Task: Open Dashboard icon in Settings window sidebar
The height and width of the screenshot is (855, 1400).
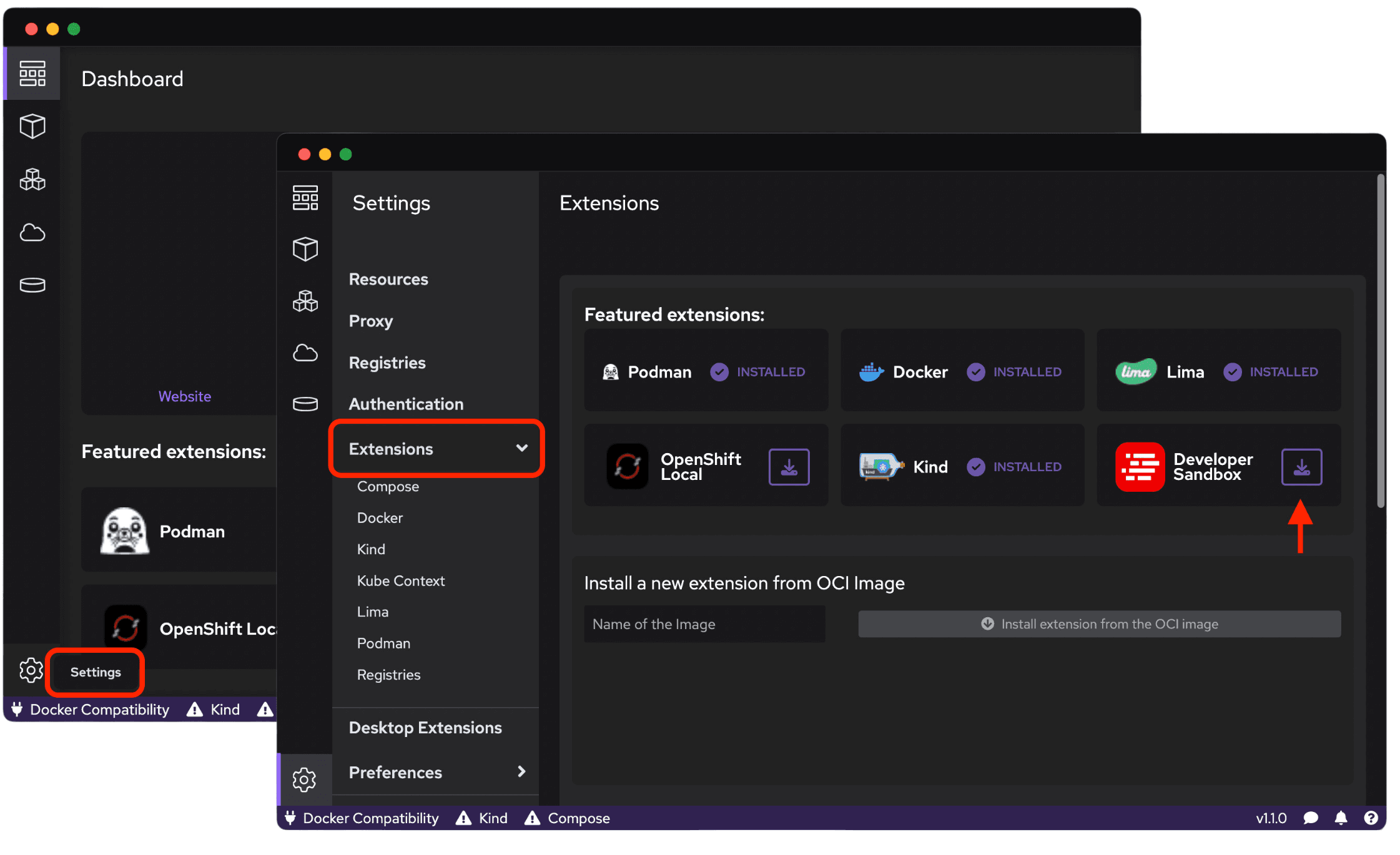Action: [x=305, y=198]
